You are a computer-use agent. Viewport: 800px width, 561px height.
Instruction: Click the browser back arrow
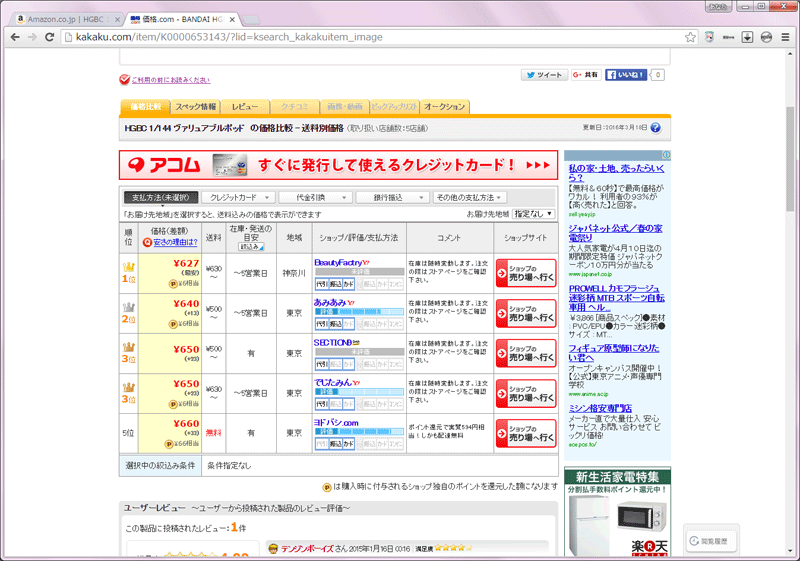[13, 37]
